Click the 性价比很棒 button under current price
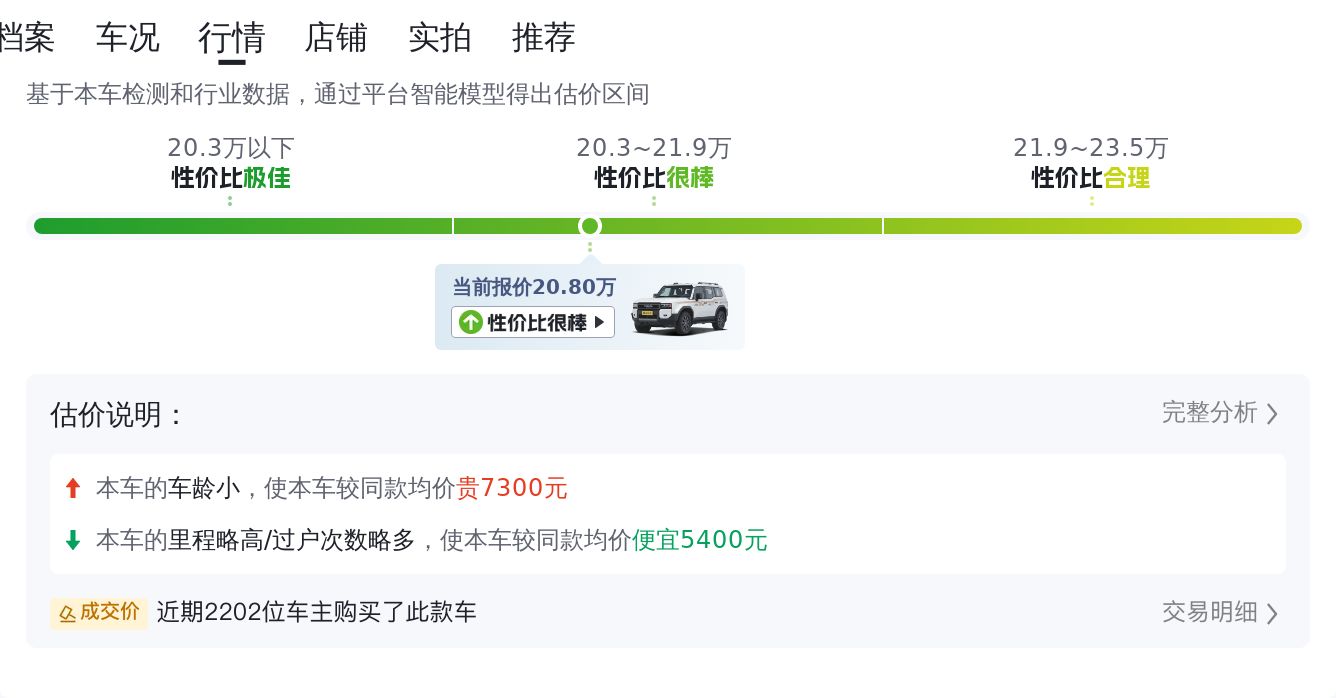Viewport: 1336px width, 698px height. coord(533,322)
